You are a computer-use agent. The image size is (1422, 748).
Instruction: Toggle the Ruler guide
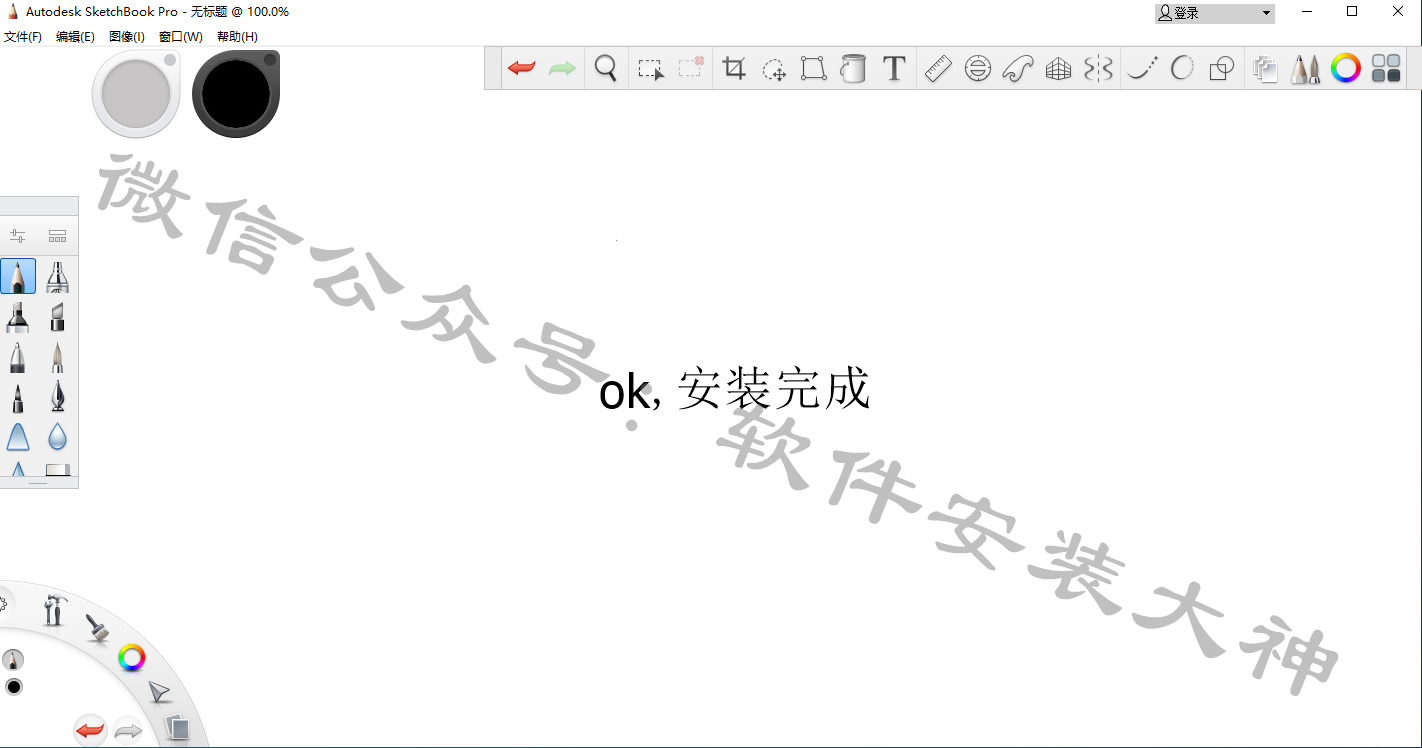pyautogui.click(x=937, y=68)
